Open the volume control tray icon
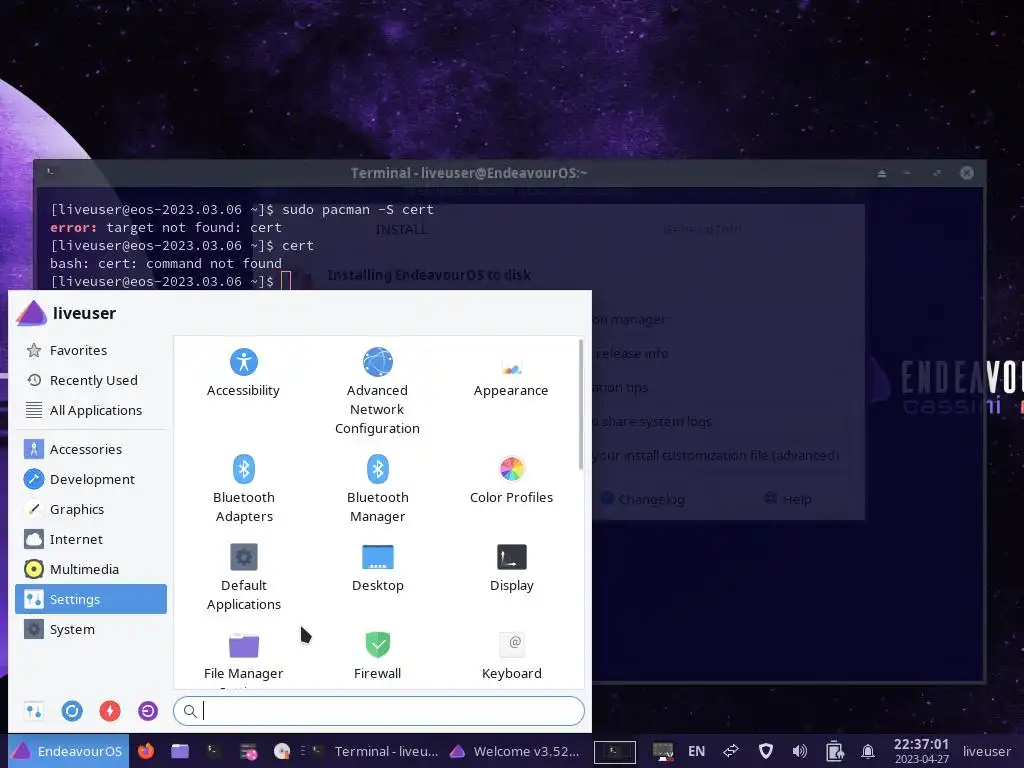This screenshot has width=1024, height=768. (799, 751)
